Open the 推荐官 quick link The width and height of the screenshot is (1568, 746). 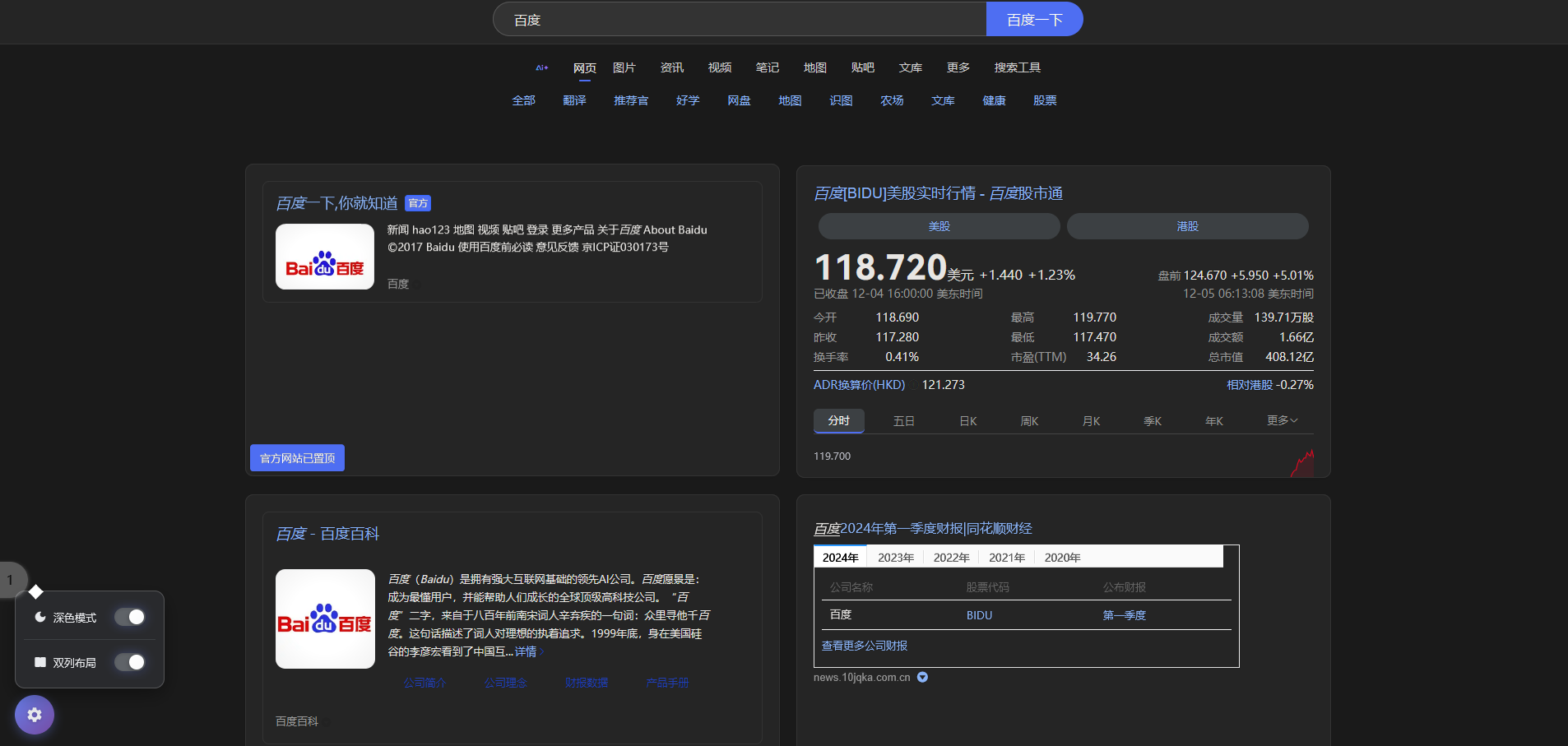click(631, 100)
